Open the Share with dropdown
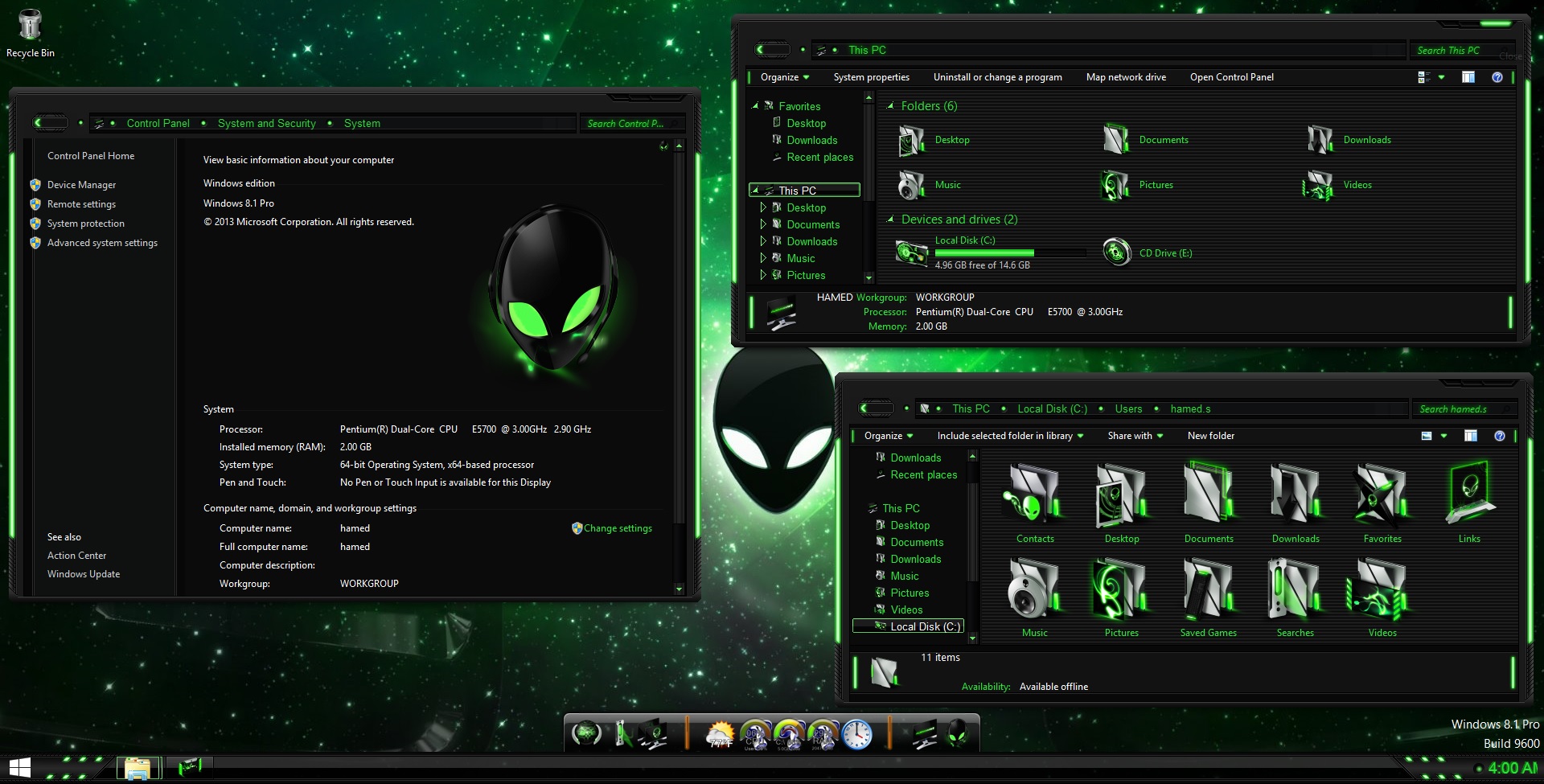Viewport: 1544px width, 784px height. pyautogui.click(x=1135, y=436)
